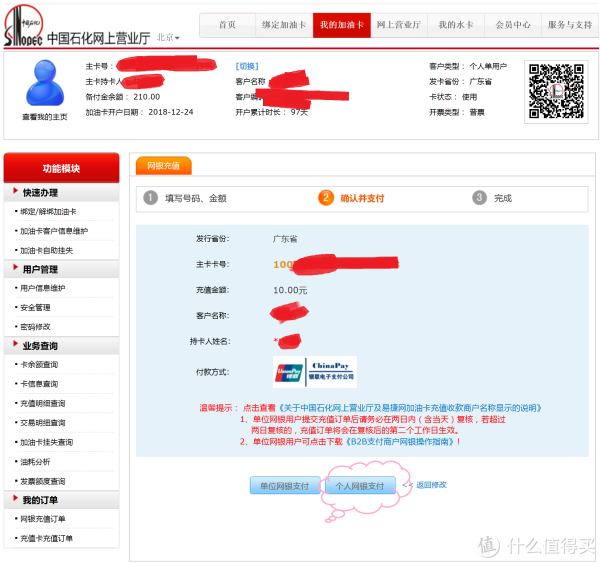Click the 个人网银支付 button
Viewport: 600px width, 563px height.
pos(360,486)
